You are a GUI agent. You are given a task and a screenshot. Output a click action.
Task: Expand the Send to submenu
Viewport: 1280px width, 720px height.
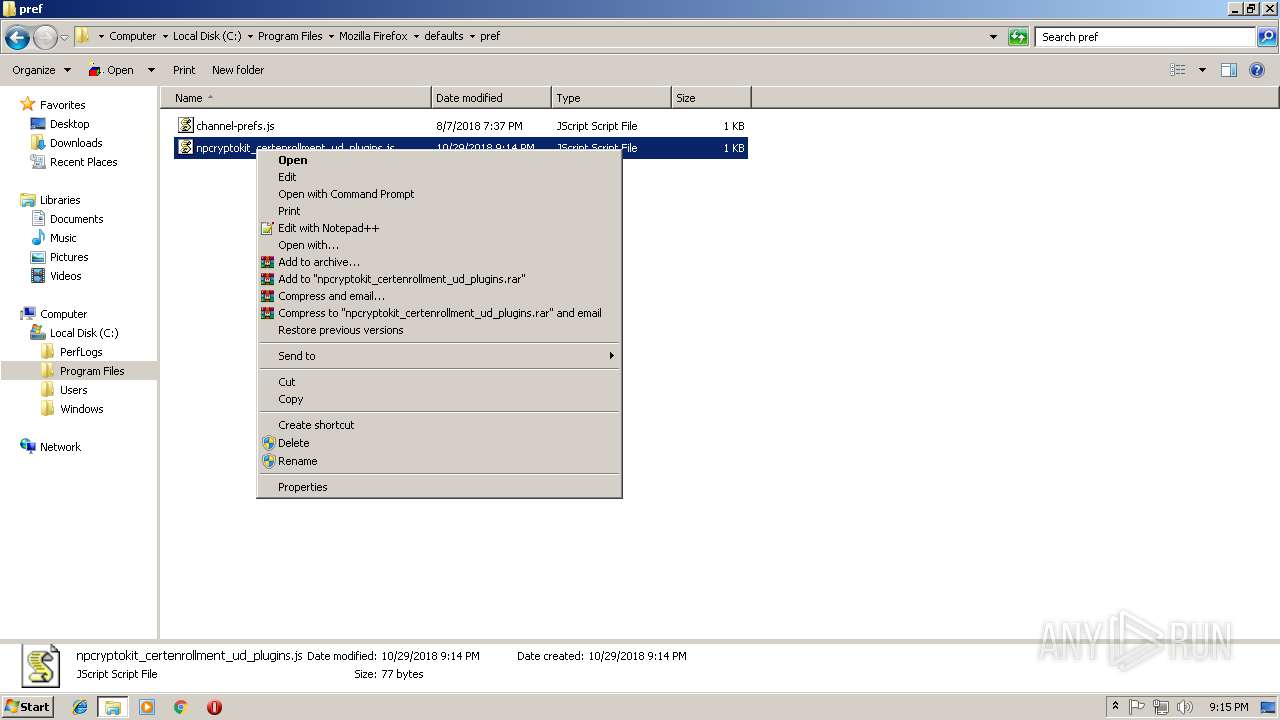(439, 356)
